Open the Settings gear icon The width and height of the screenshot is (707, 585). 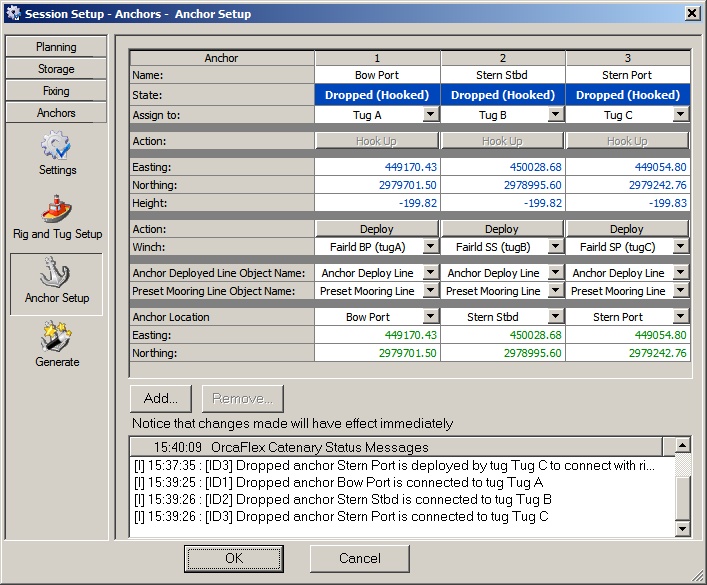(x=56, y=147)
